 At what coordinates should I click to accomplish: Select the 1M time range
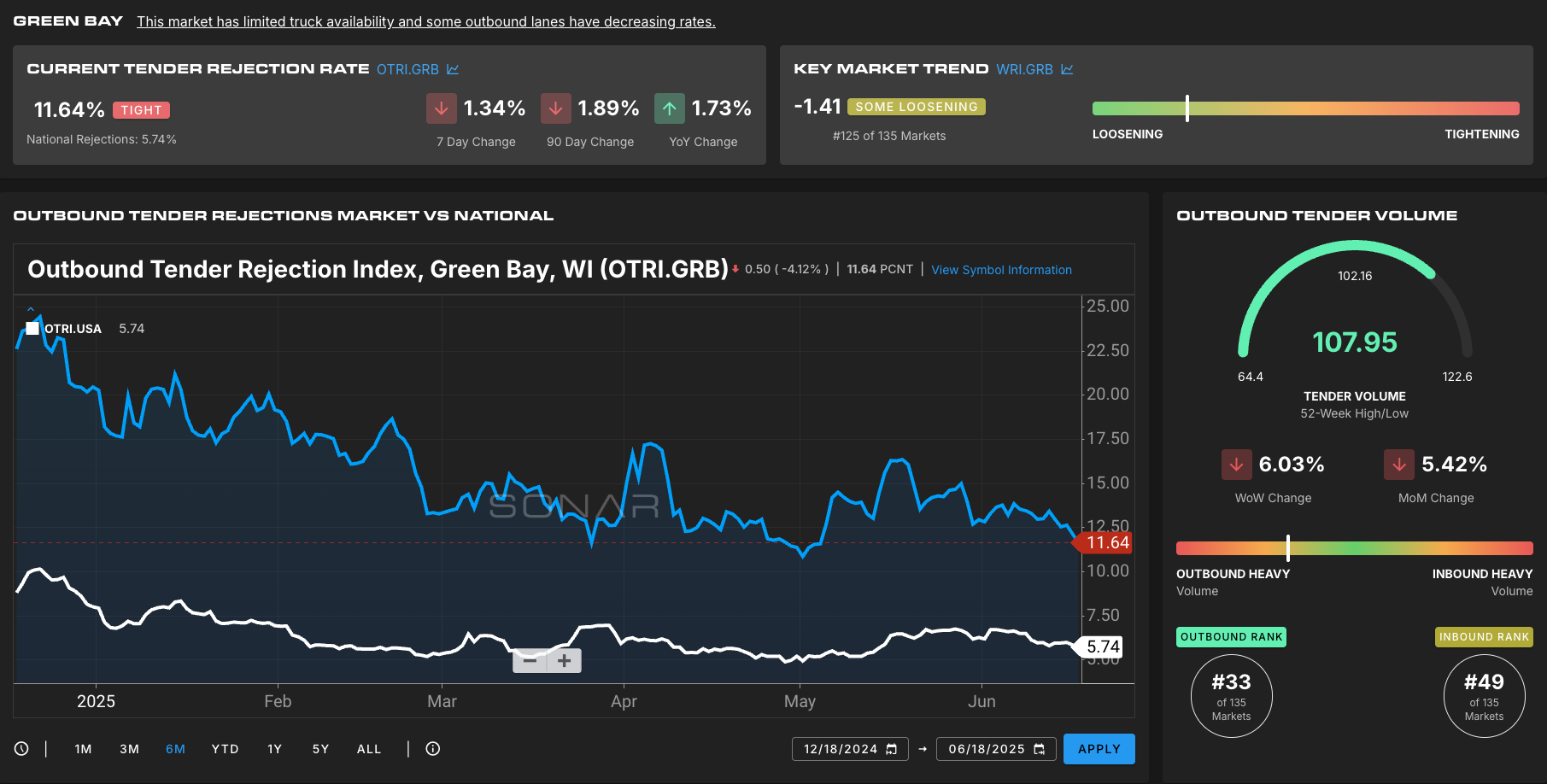click(83, 749)
